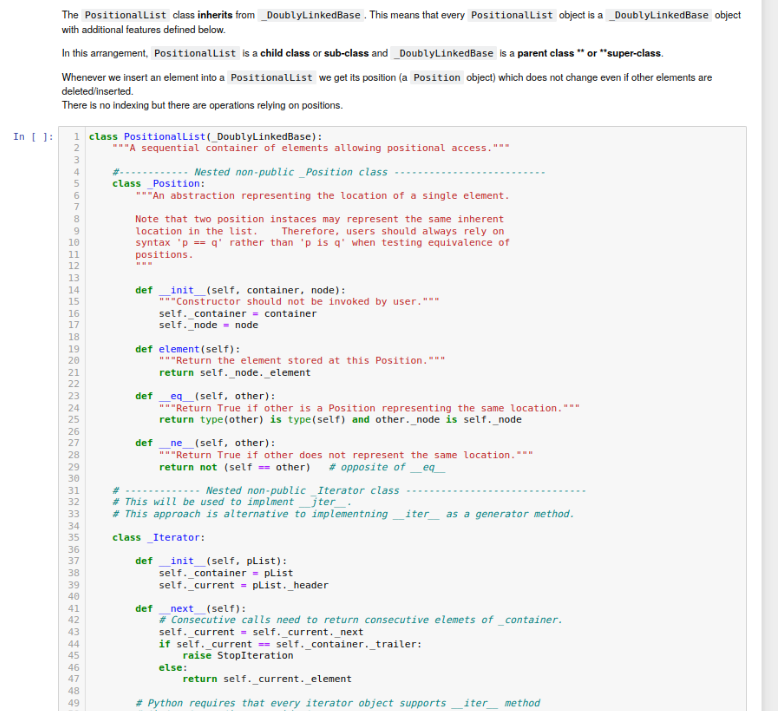Click the line 'self._current = pList._header'
The width and height of the screenshot is (778, 711).
click(x=243, y=585)
